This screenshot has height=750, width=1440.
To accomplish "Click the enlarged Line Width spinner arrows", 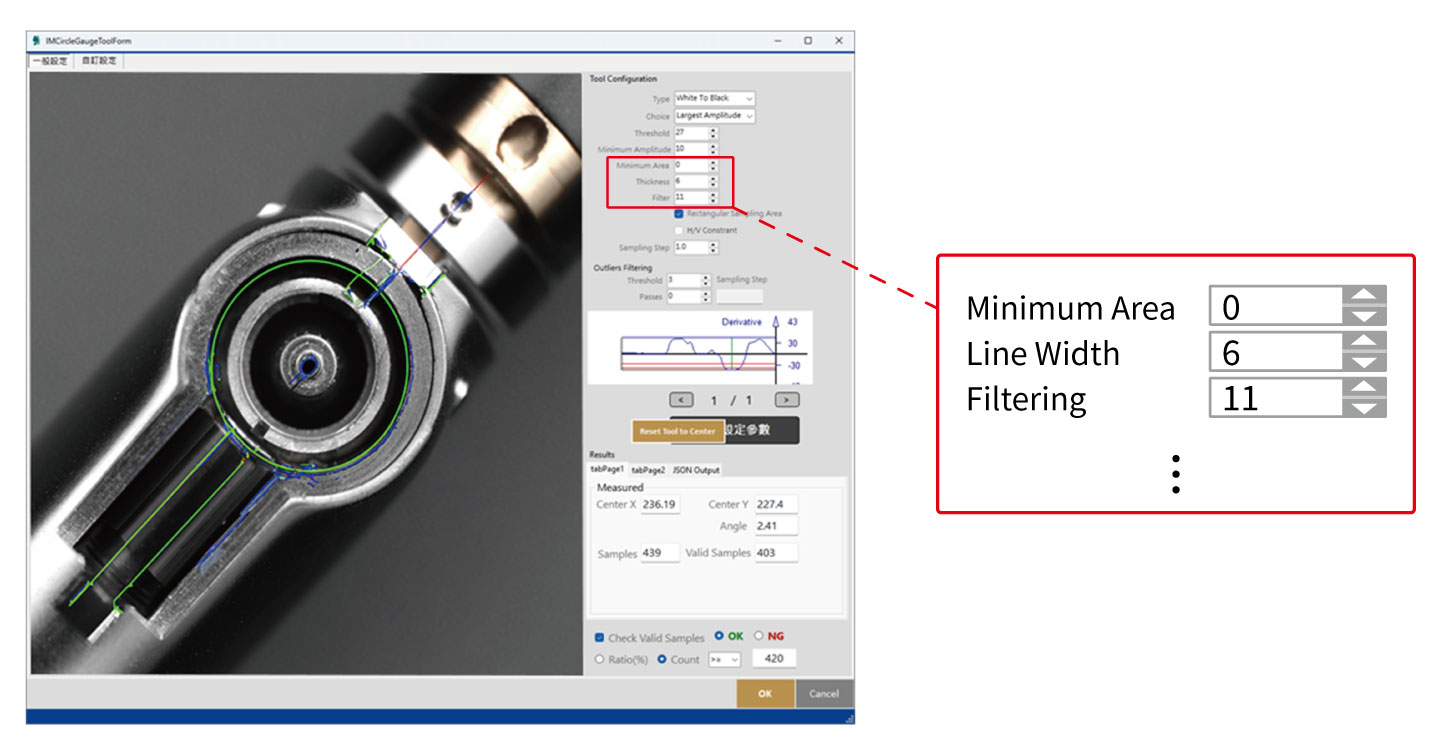I will coord(1364,352).
